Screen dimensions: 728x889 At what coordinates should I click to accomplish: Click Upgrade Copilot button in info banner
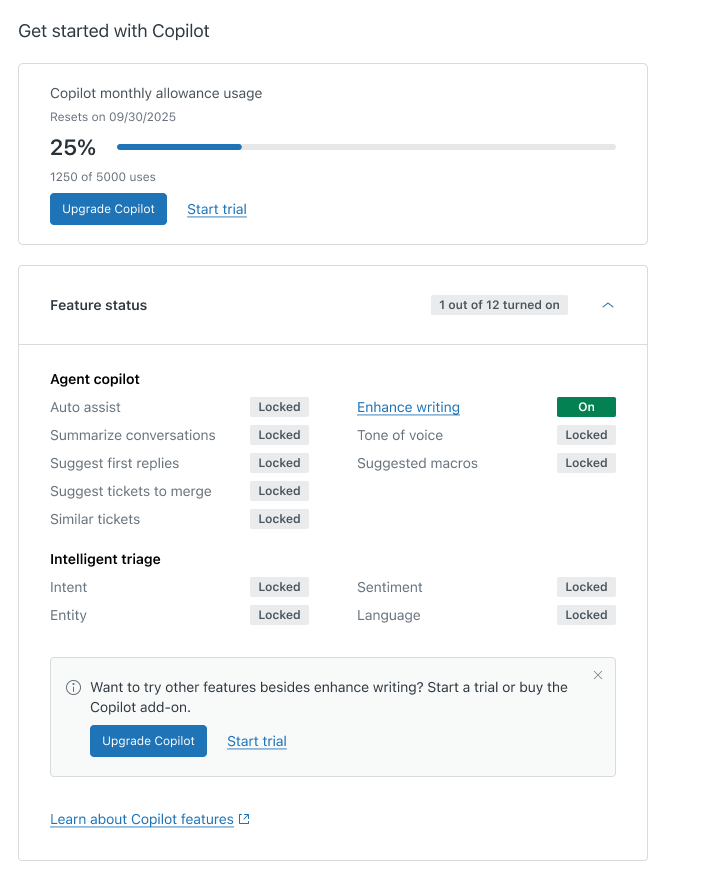pyautogui.click(x=148, y=741)
